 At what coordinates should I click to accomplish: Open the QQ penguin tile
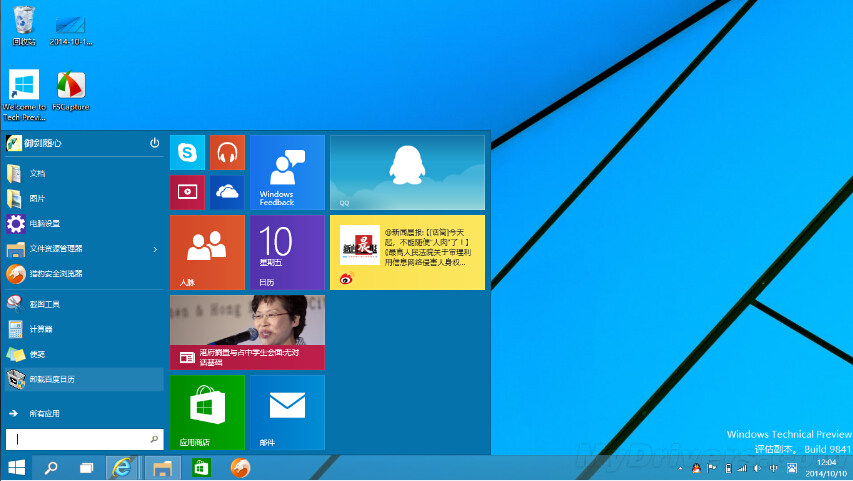(407, 172)
